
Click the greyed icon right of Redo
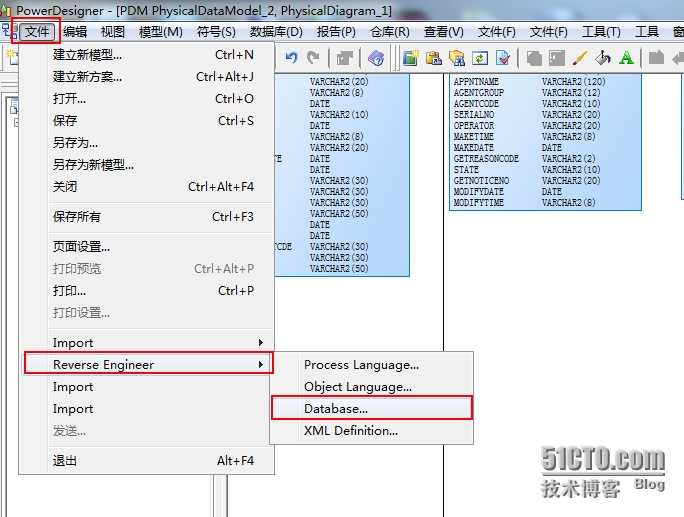(345, 58)
